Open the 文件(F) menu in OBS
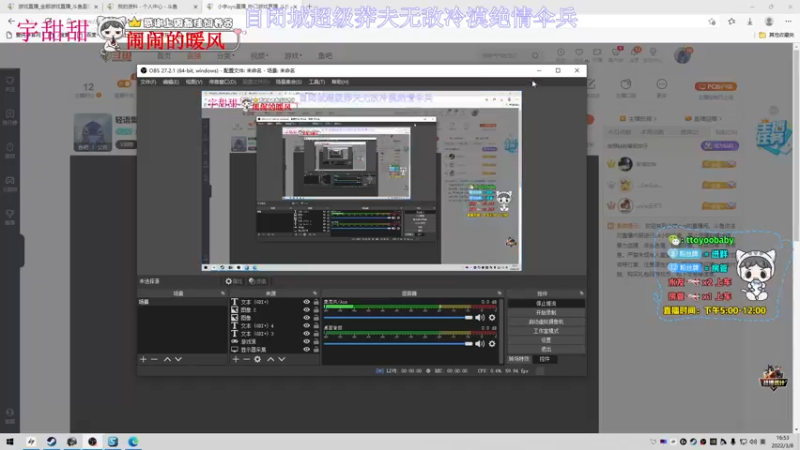 (148, 82)
